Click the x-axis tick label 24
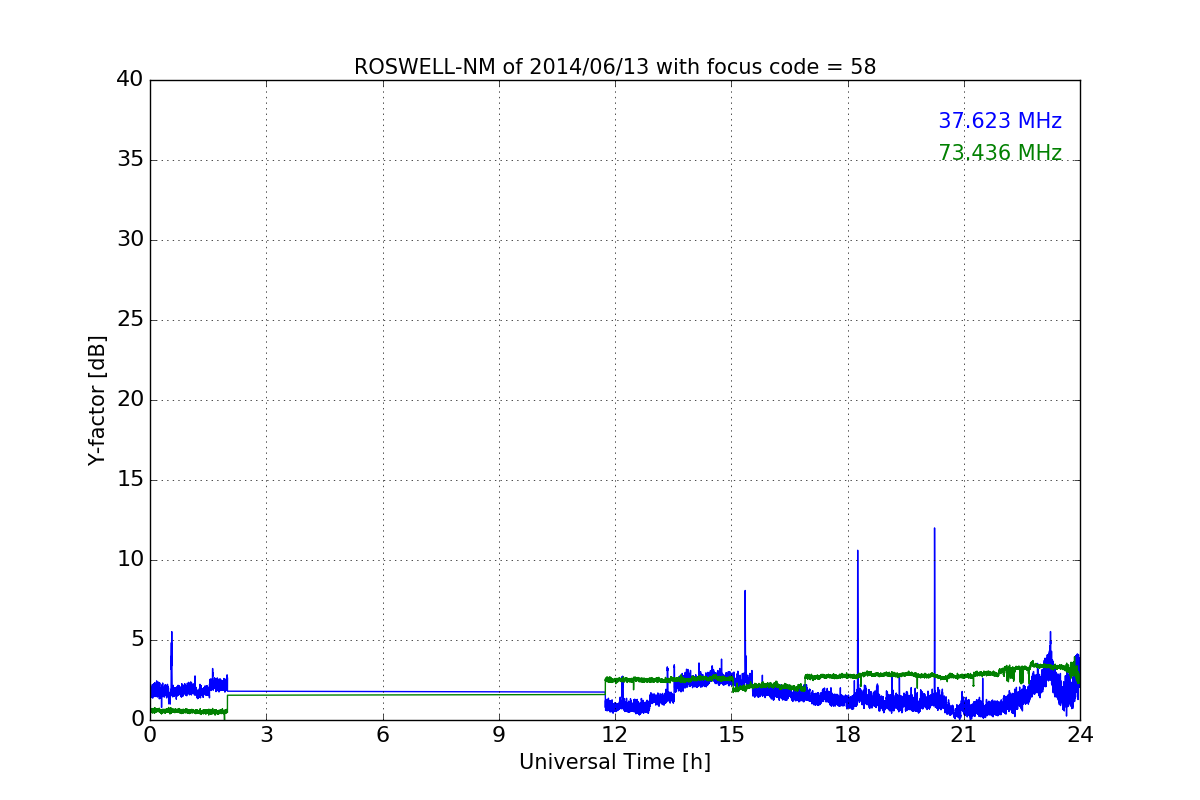 [1080, 735]
